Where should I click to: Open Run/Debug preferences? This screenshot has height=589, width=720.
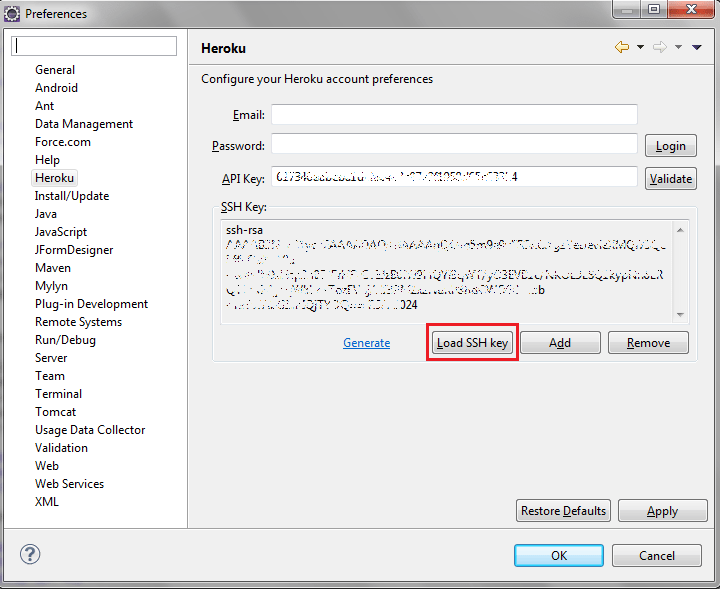click(x=65, y=340)
